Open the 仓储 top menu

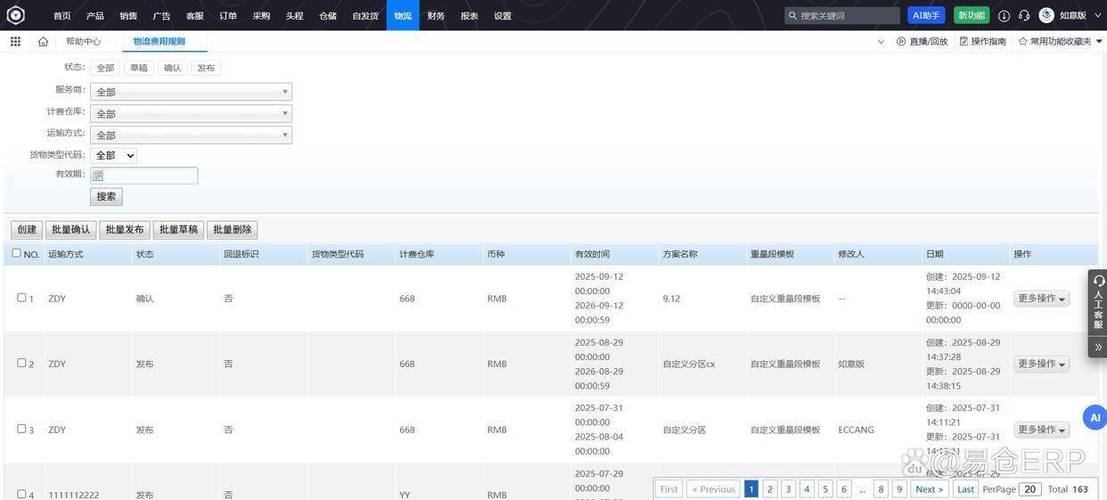click(x=328, y=16)
